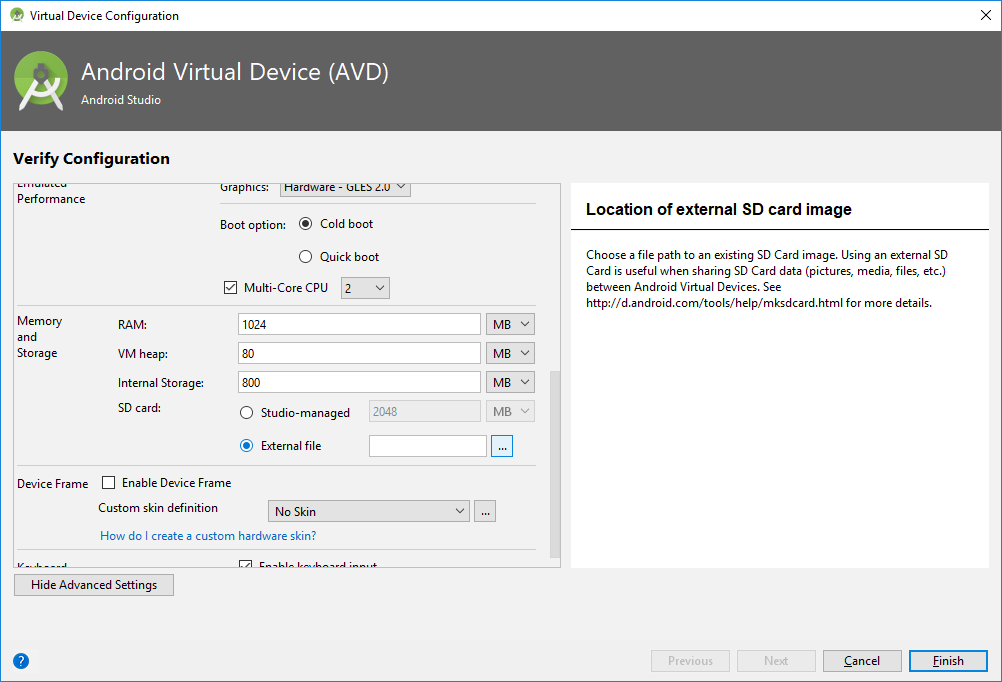Viewport: 1002px width, 682px height.
Task: Choose Studio-managed SD card option
Action: tap(247, 412)
